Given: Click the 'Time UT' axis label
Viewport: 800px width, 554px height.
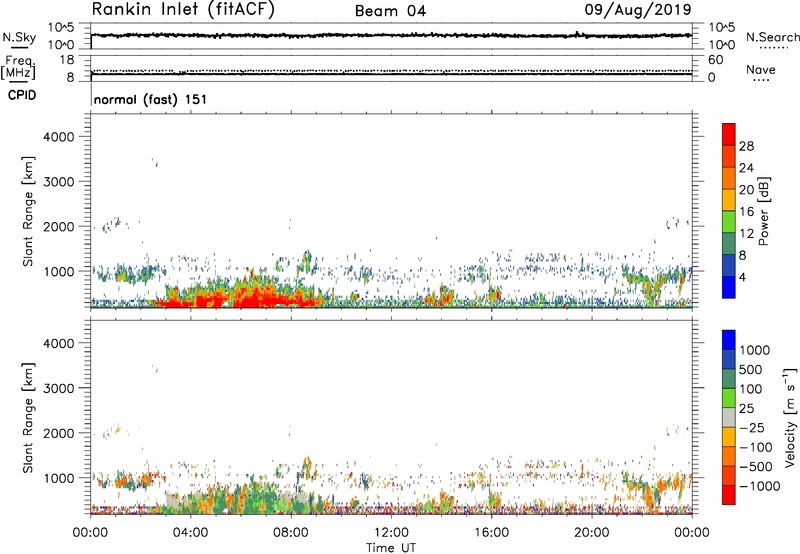Looking at the screenshot, I should pyautogui.click(x=391, y=548).
